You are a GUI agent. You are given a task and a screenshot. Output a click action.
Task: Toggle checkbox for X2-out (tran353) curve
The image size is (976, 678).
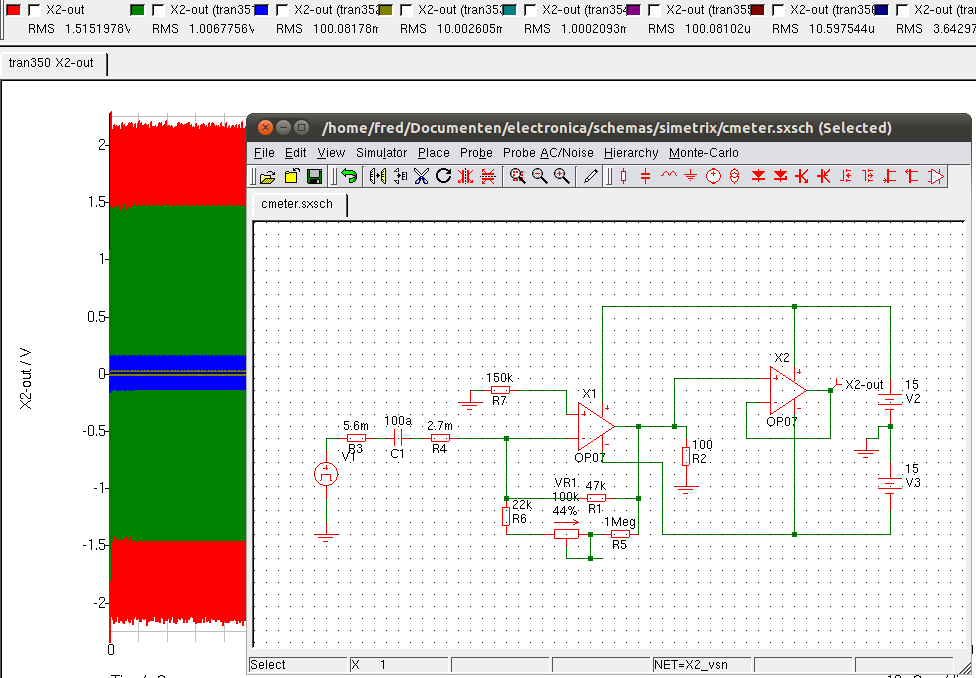click(x=406, y=10)
